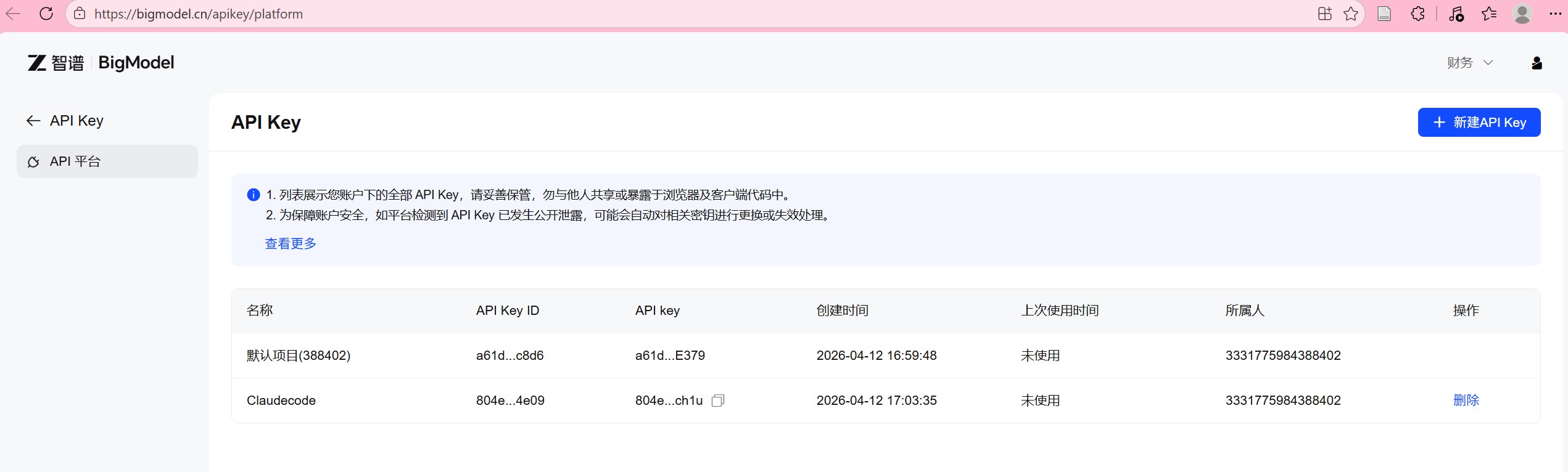Click the 创建时间 column header
The width and height of the screenshot is (1568, 472).
[x=843, y=311]
